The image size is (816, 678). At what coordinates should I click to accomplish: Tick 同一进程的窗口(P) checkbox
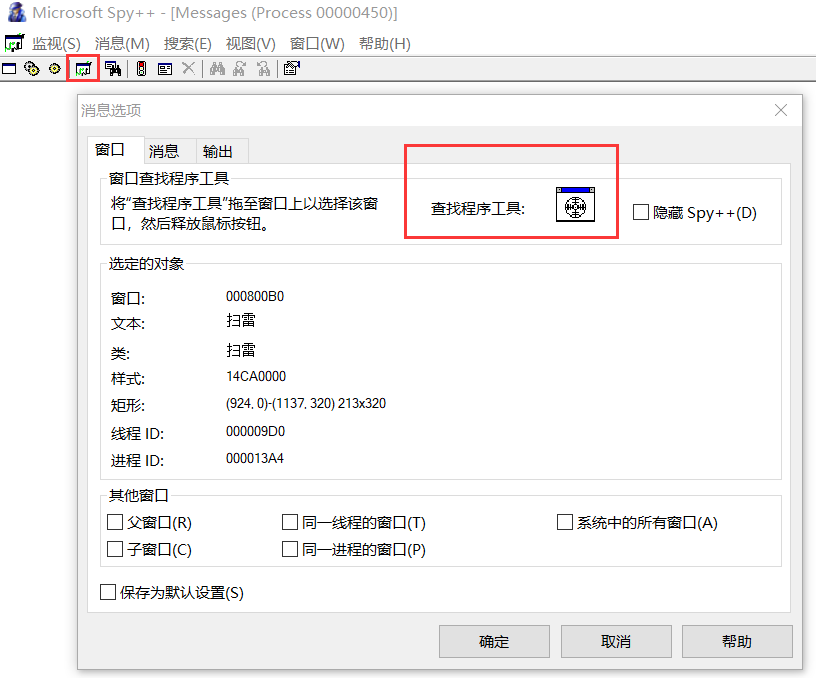click(x=290, y=549)
